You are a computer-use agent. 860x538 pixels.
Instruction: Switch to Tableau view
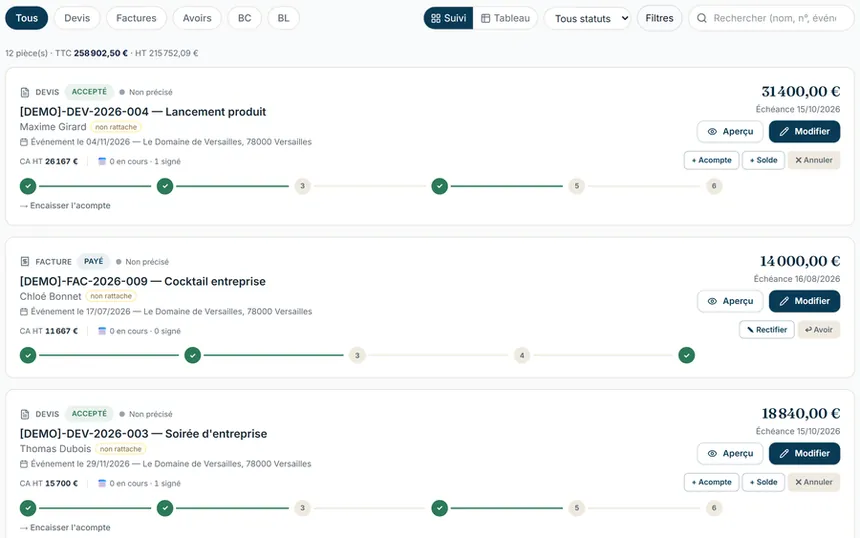pos(506,18)
